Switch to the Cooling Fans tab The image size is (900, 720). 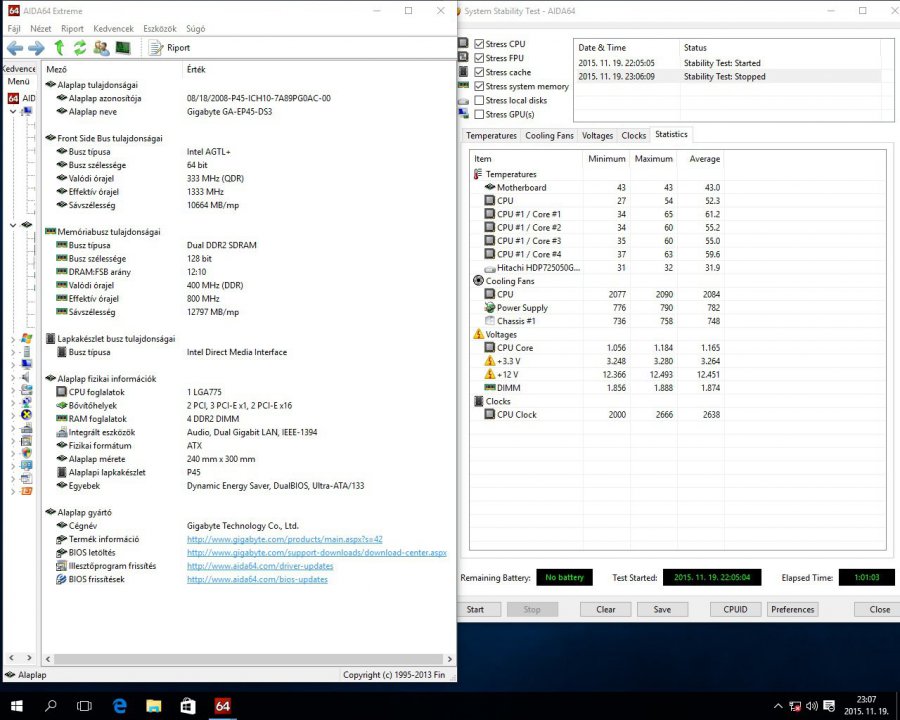549,136
